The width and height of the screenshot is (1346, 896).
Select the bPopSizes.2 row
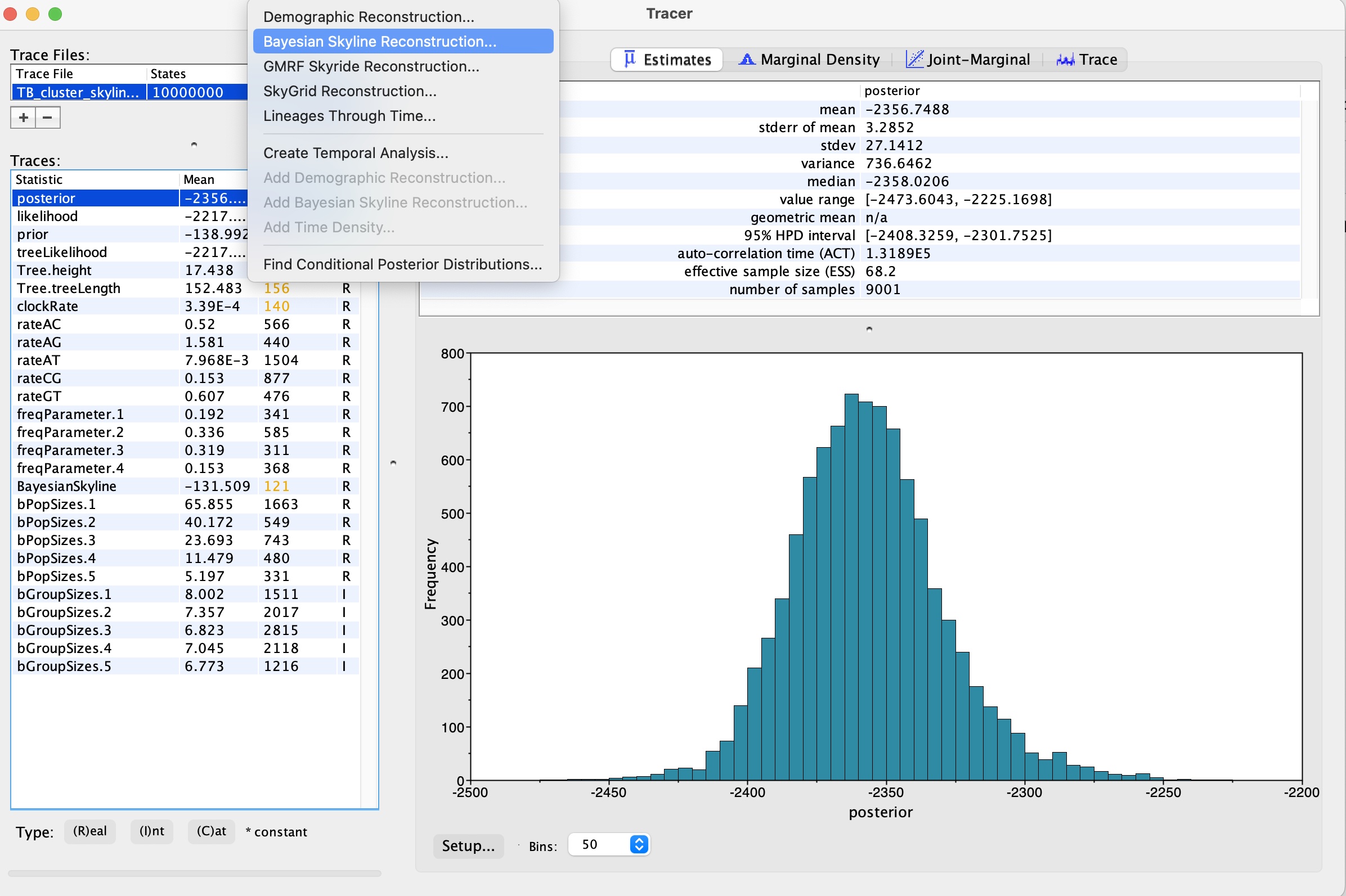185,522
